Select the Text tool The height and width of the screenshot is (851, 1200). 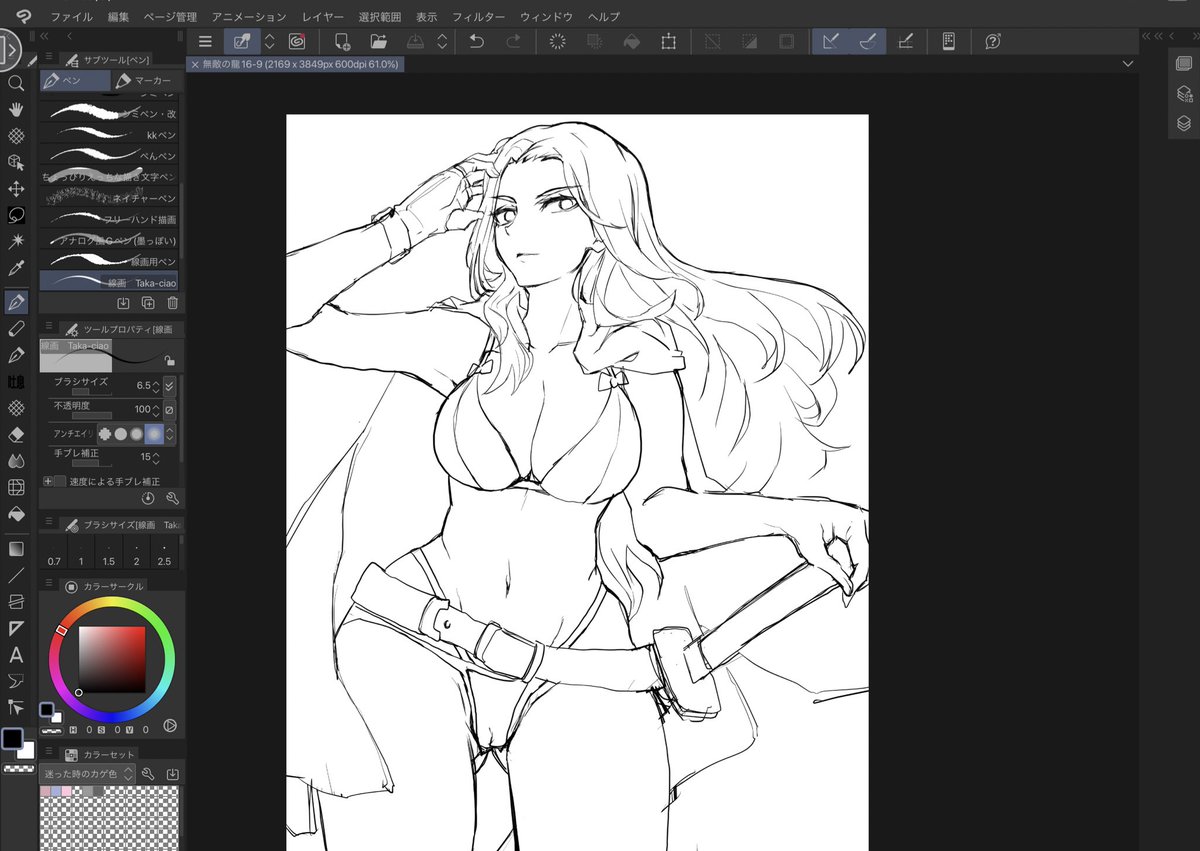click(x=15, y=654)
